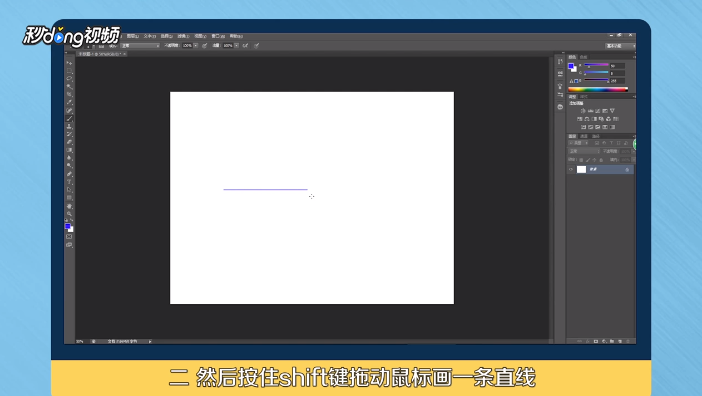Click the Background layer thumbnail

click(581, 169)
